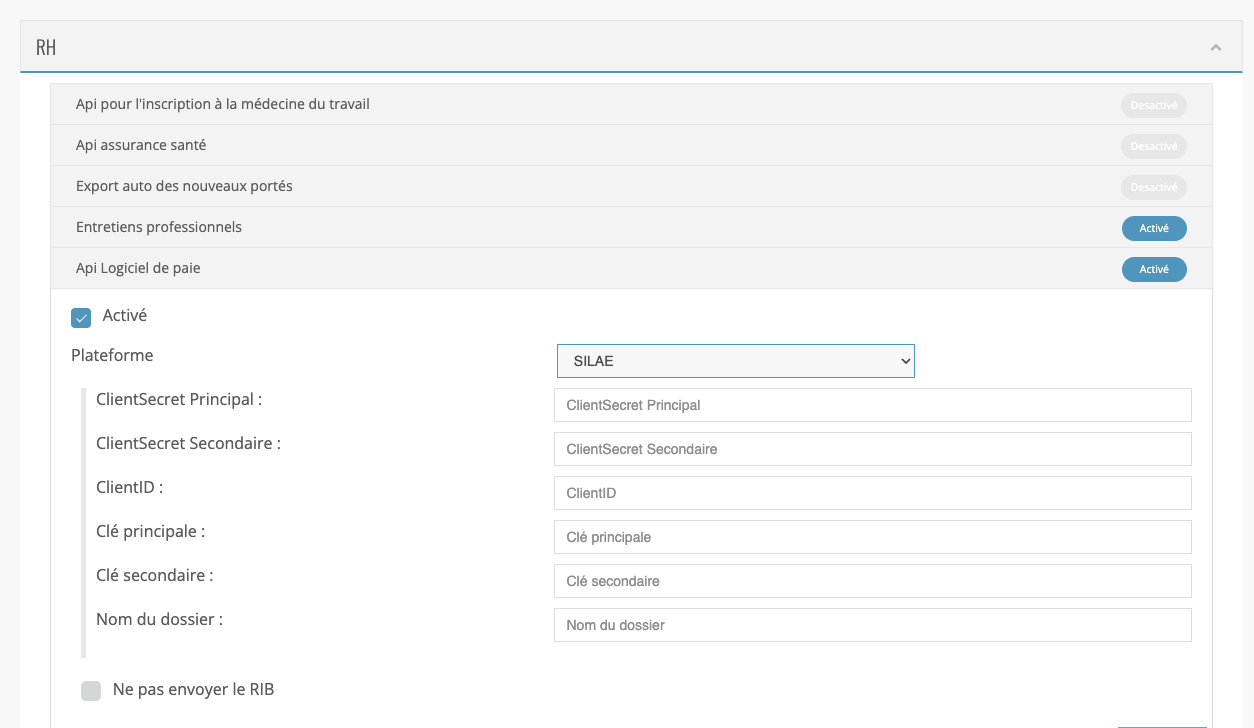Image resolution: width=1254 pixels, height=728 pixels.
Task: Click the Nom du dossier field
Action: 872,625
